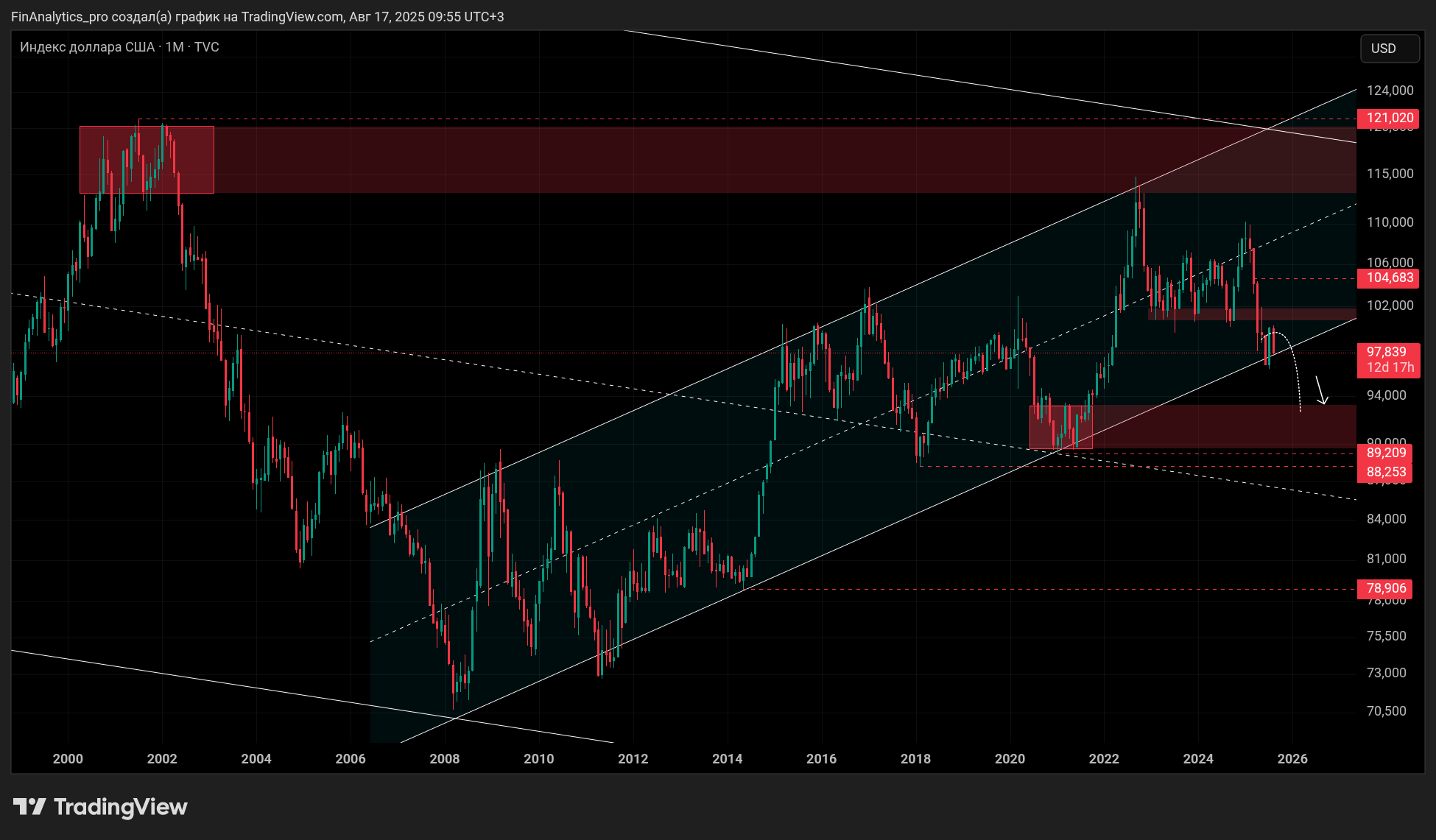Click the 2010 label on time axis
The height and width of the screenshot is (840, 1436).
[539, 759]
